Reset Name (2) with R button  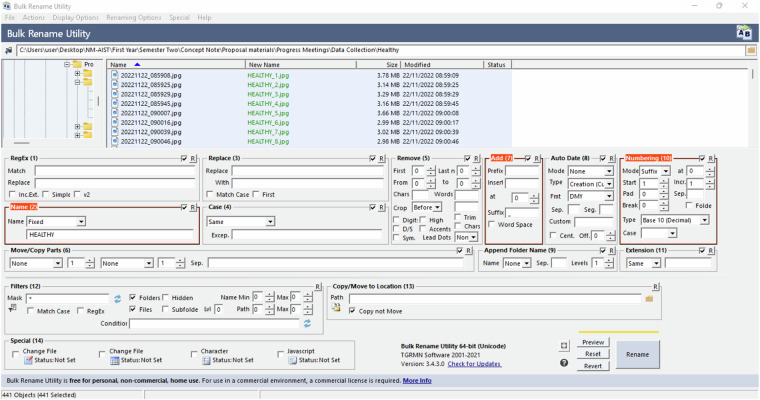point(193,208)
